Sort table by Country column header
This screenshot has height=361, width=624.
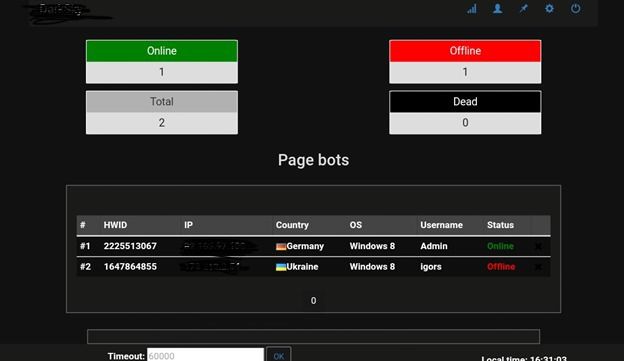[292, 225]
